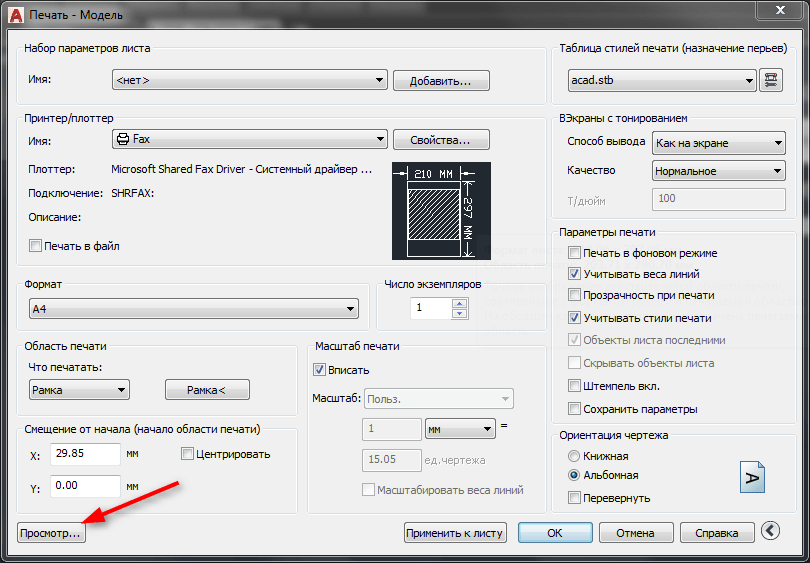Click the Просмотр preview button
Screen dimensions: 810x563
pos(51,533)
